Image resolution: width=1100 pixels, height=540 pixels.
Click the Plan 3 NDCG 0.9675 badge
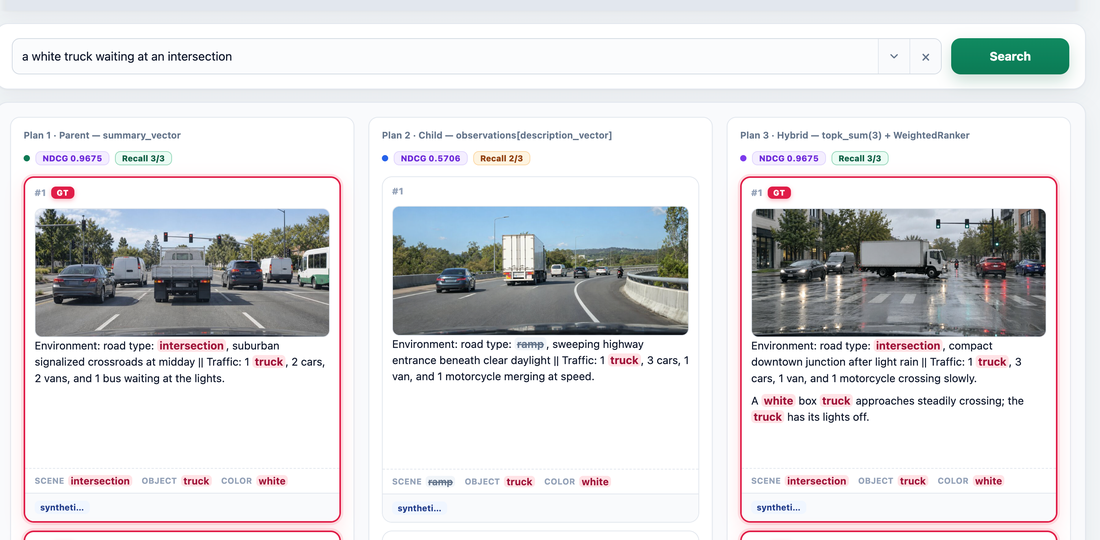[789, 158]
